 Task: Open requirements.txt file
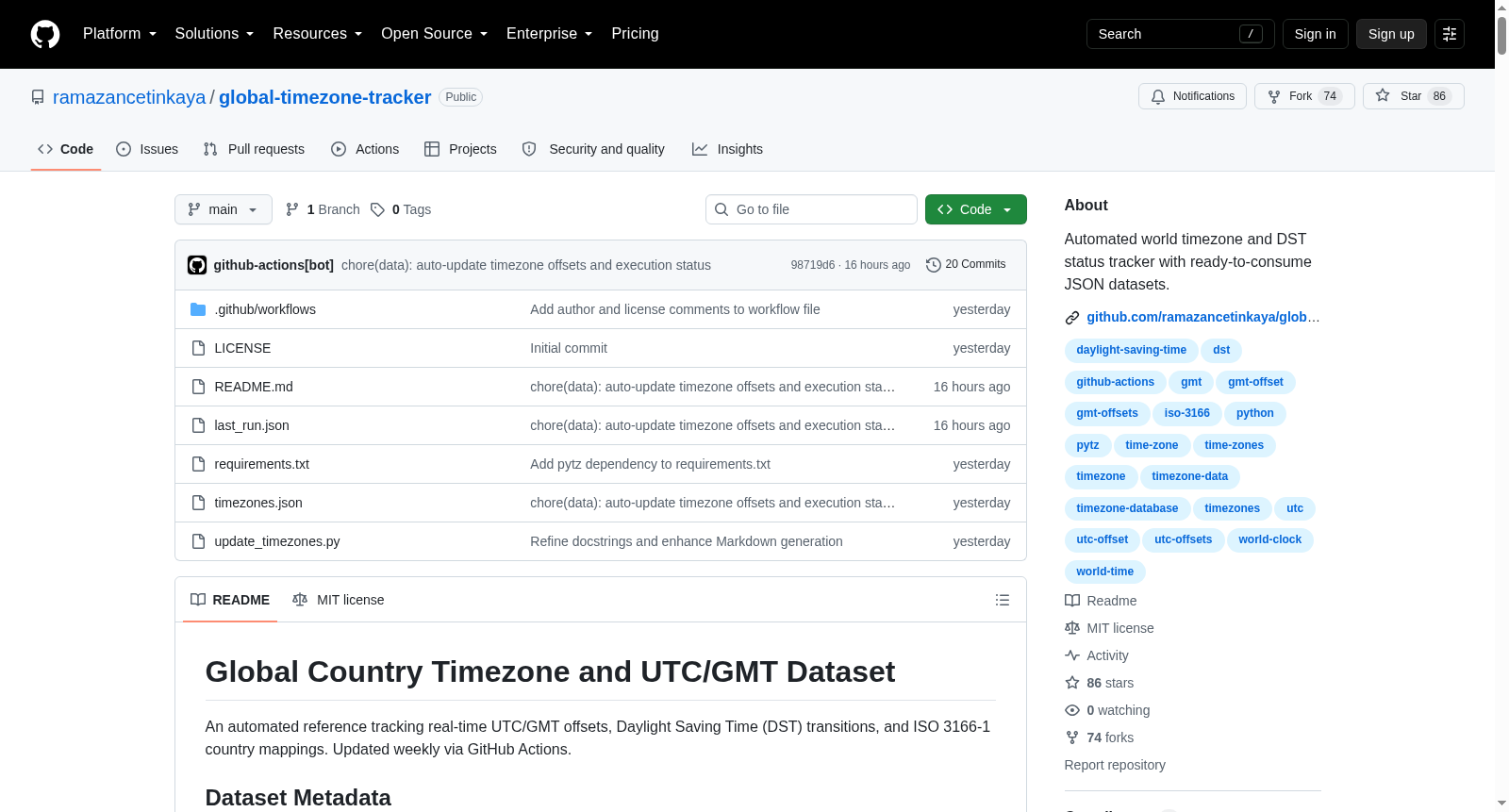(262, 464)
